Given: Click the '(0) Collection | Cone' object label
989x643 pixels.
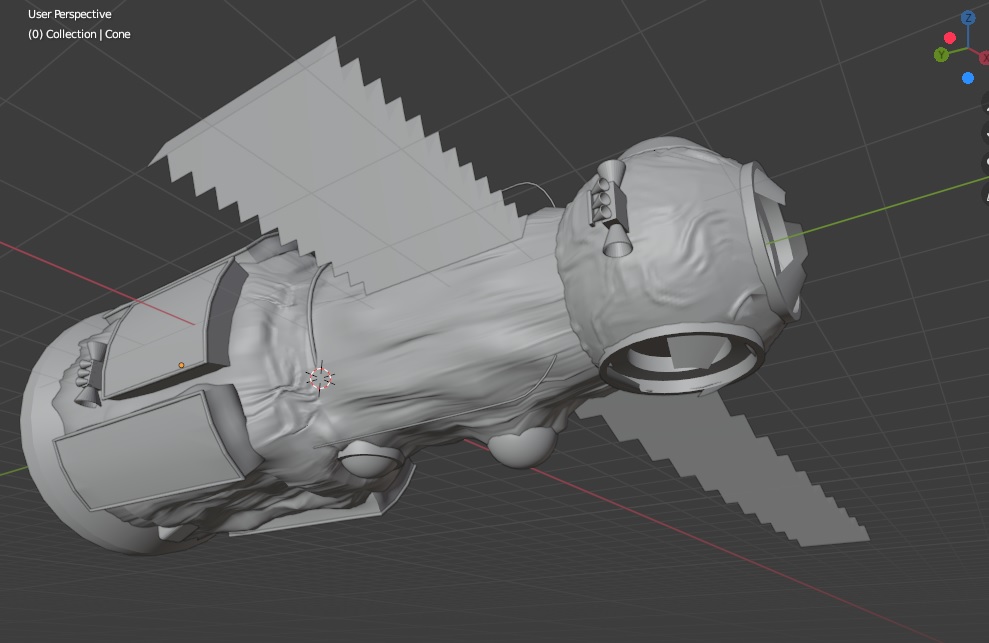Looking at the screenshot, I should click(79, 34).
